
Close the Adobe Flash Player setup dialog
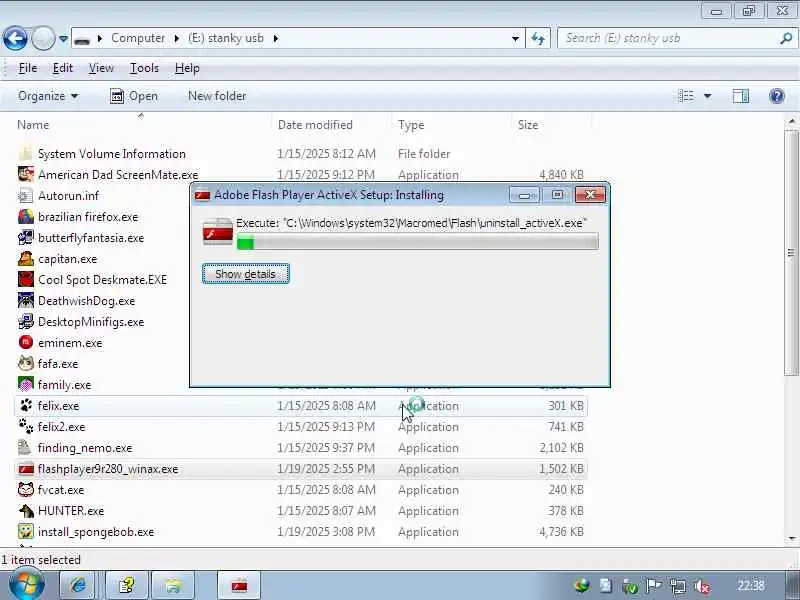[590, 195]
